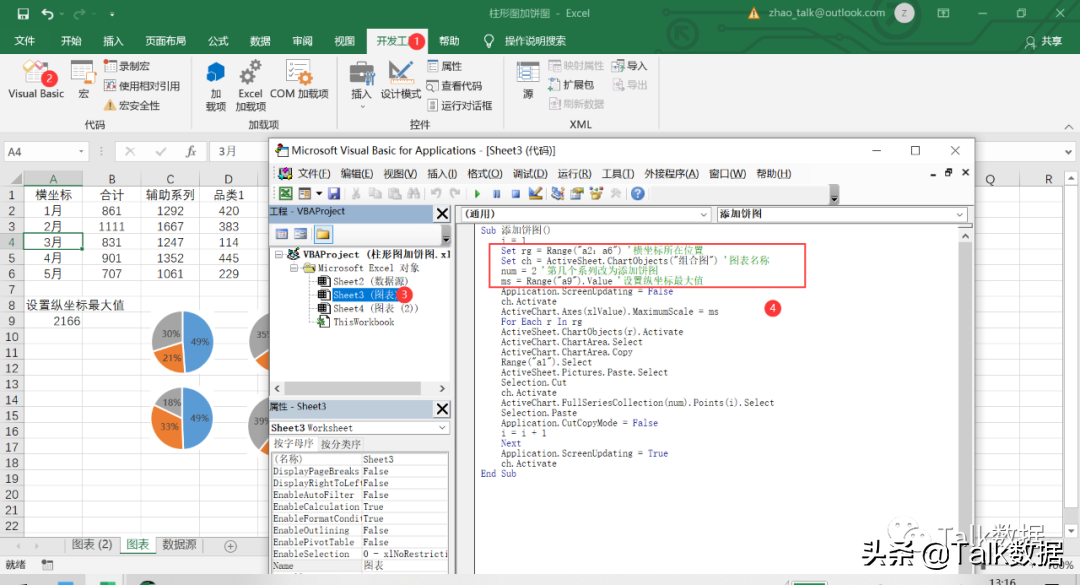Click the VBA help question mark icon
Viewport: 1080px width, 585px height.
click(x=638, y=194)
